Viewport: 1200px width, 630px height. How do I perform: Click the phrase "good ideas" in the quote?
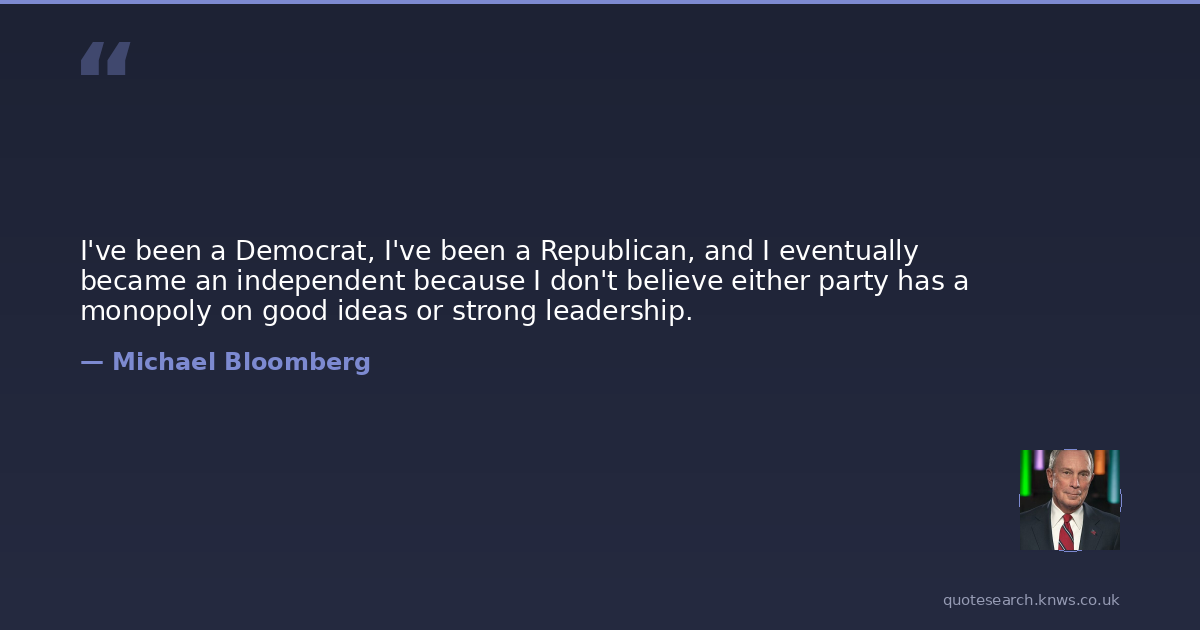336,312
